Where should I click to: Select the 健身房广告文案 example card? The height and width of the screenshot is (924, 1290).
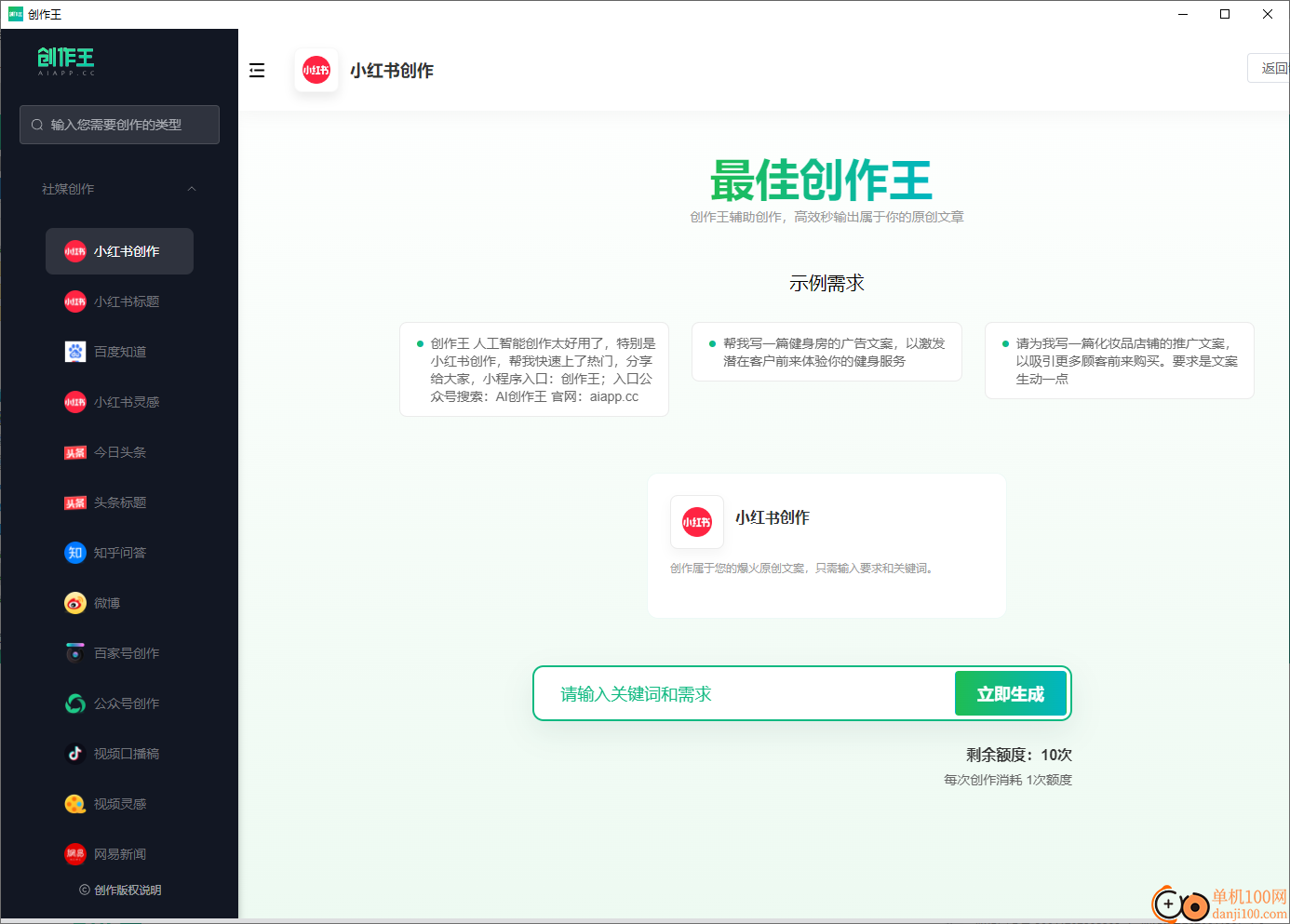(826, 352)
